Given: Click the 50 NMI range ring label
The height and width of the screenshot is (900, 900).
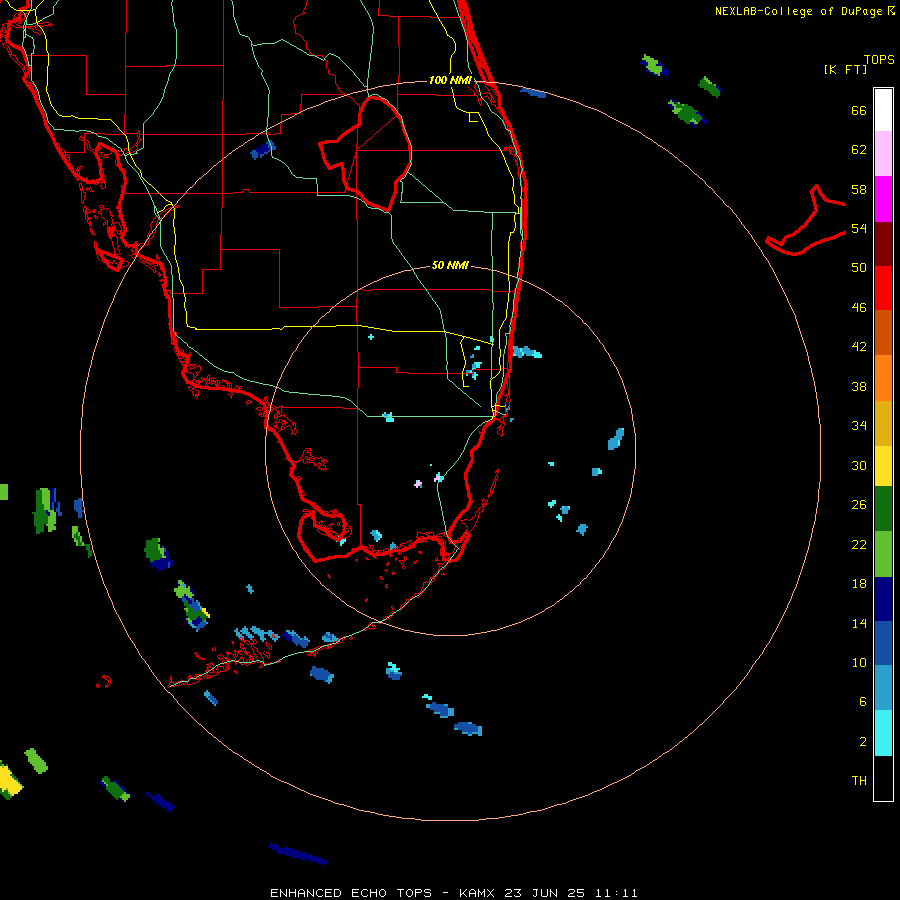Looking at the screenshot, I should [x=450, y=265].
